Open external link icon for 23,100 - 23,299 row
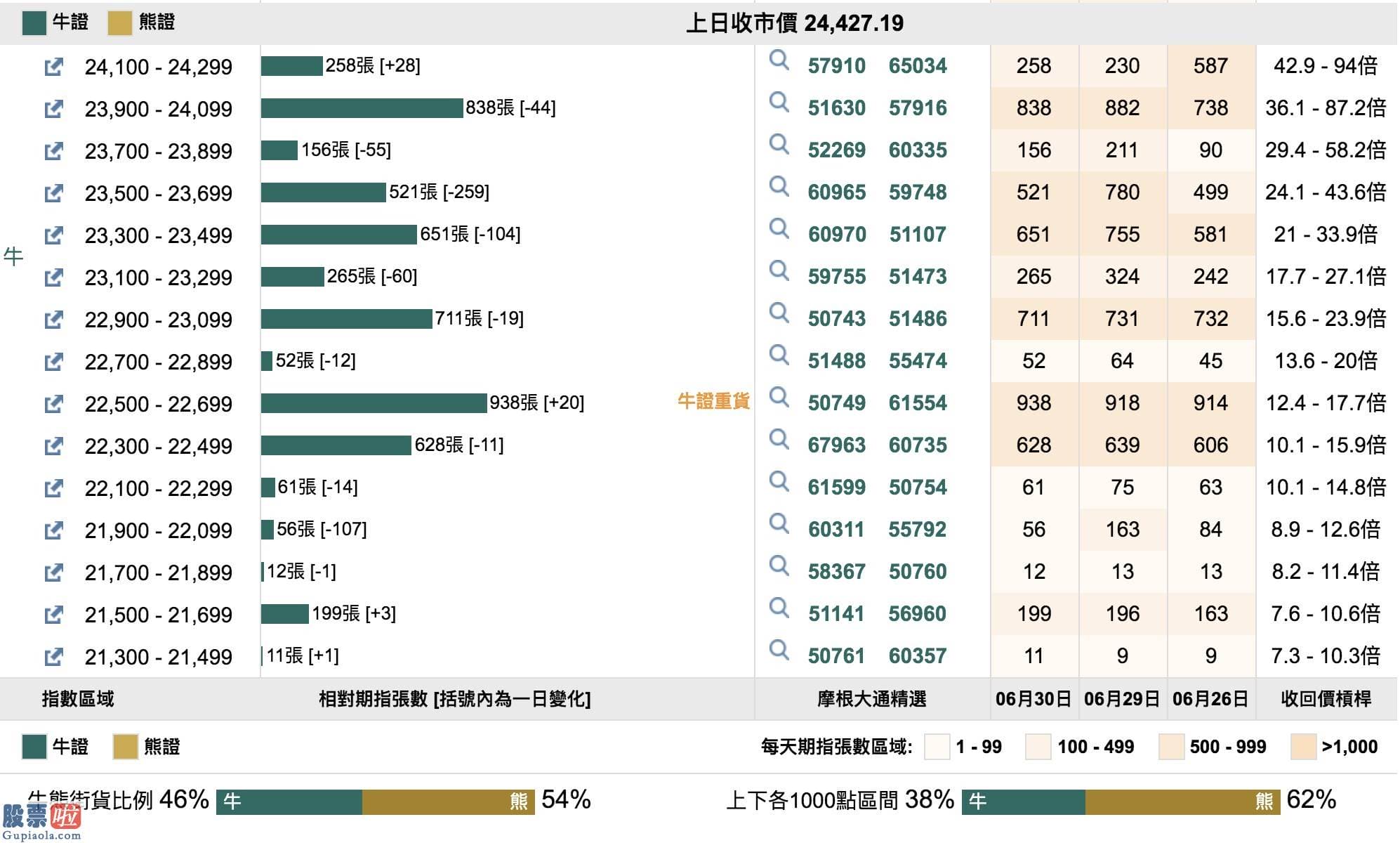This screenshot has height=843, width=1400. pos(53,277)
